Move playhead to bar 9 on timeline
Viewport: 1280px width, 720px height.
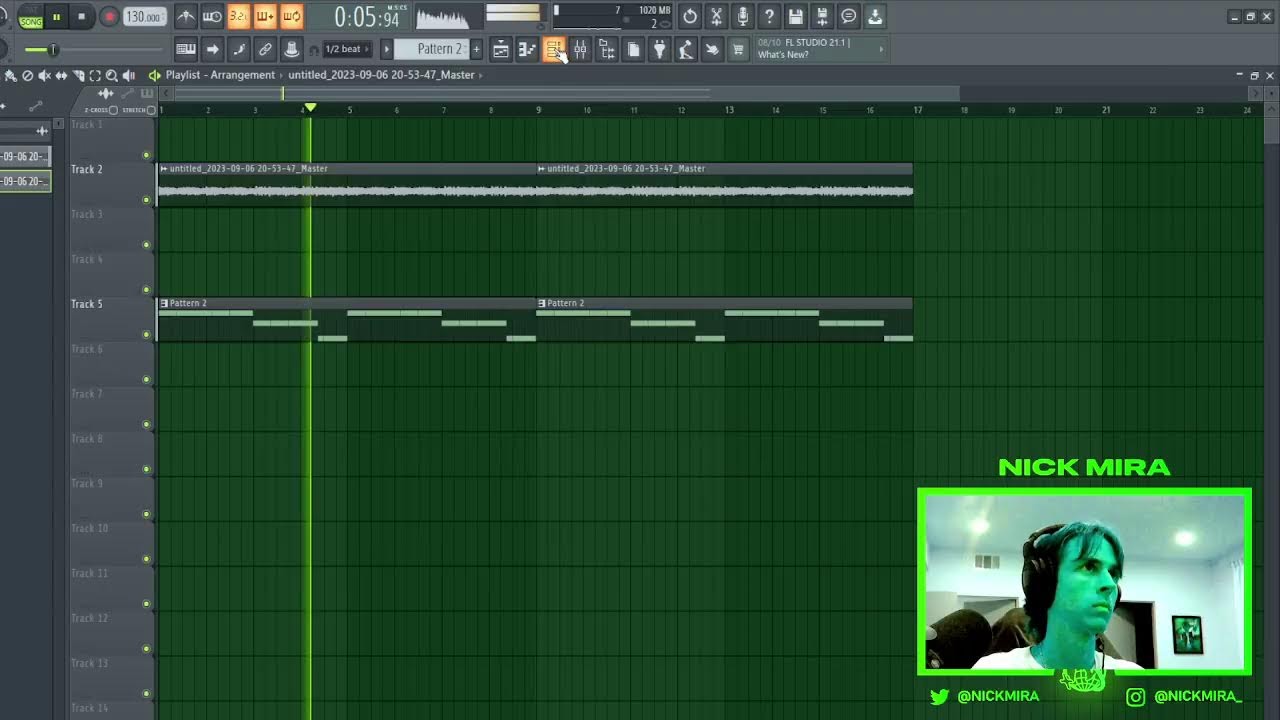538,110
